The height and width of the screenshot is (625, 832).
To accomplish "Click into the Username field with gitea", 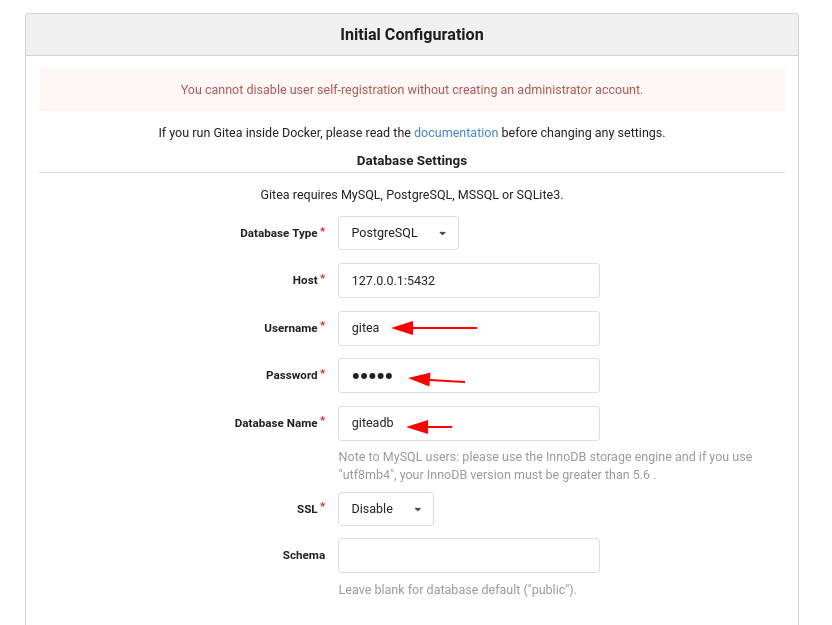I will coord(469,328).
